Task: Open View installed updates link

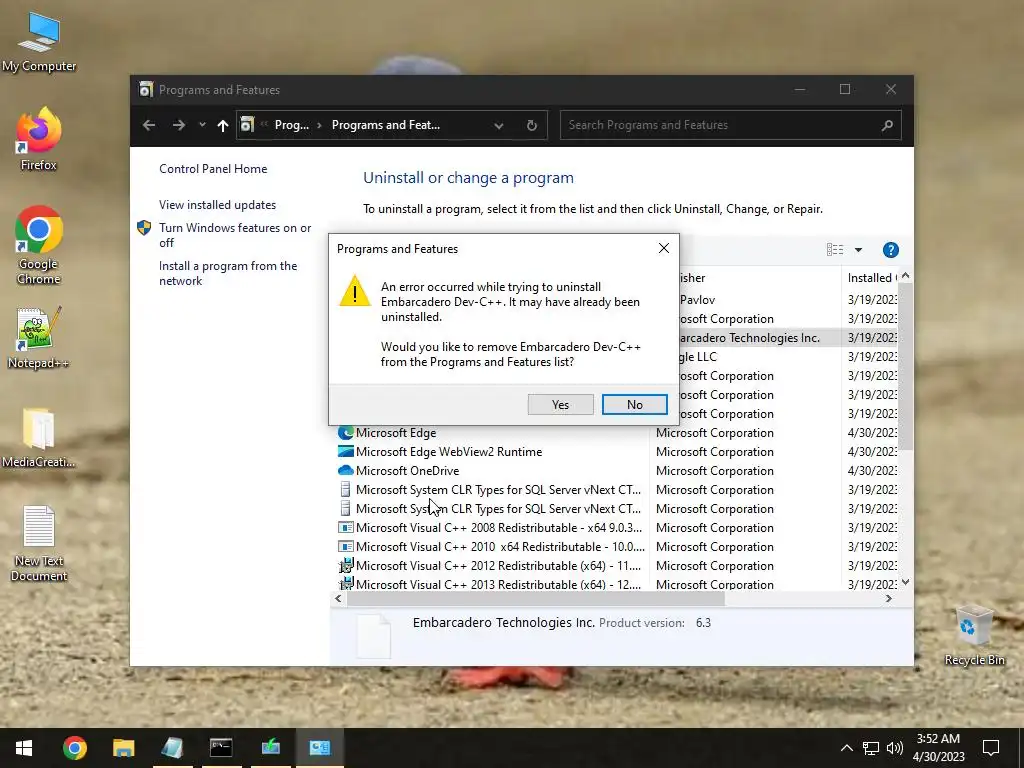Action: (x=217, y=204)
